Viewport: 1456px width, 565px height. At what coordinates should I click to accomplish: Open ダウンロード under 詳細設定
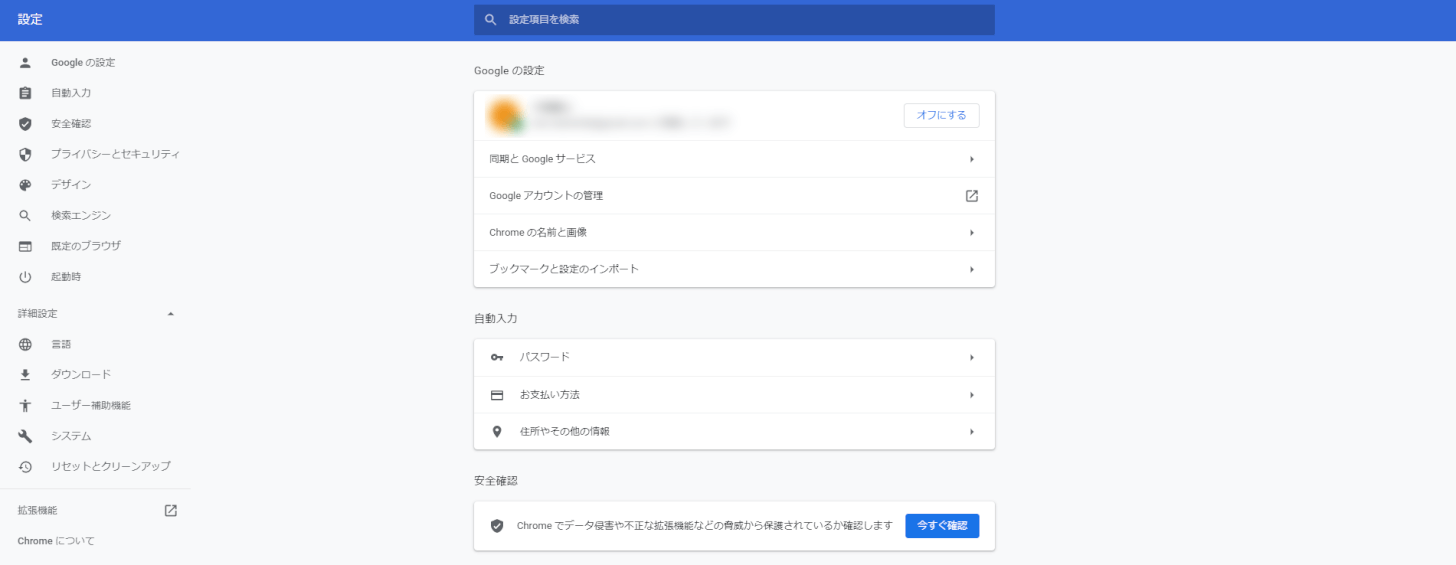coord(81,375)
